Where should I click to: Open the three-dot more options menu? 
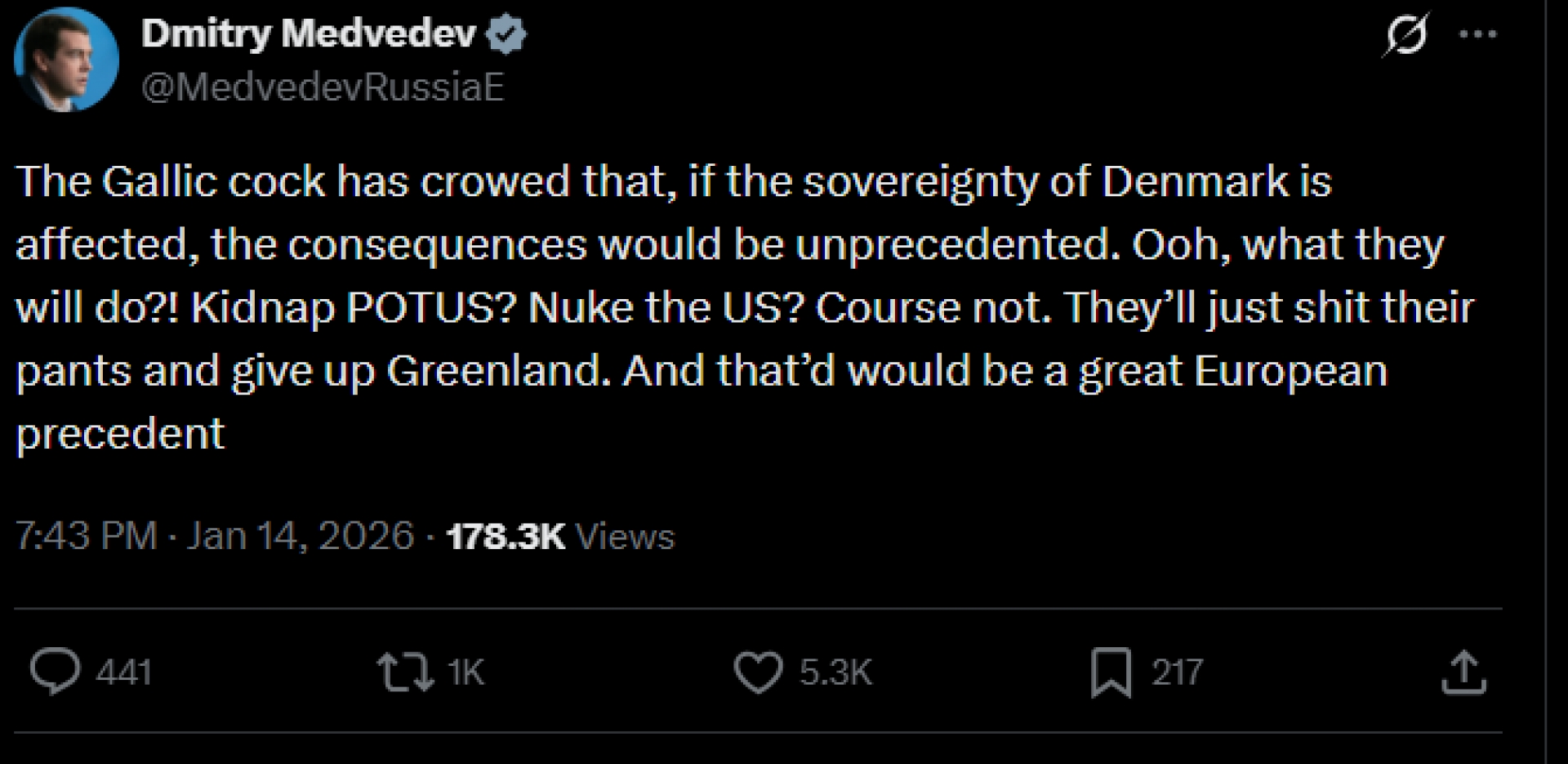[1478, 34]
